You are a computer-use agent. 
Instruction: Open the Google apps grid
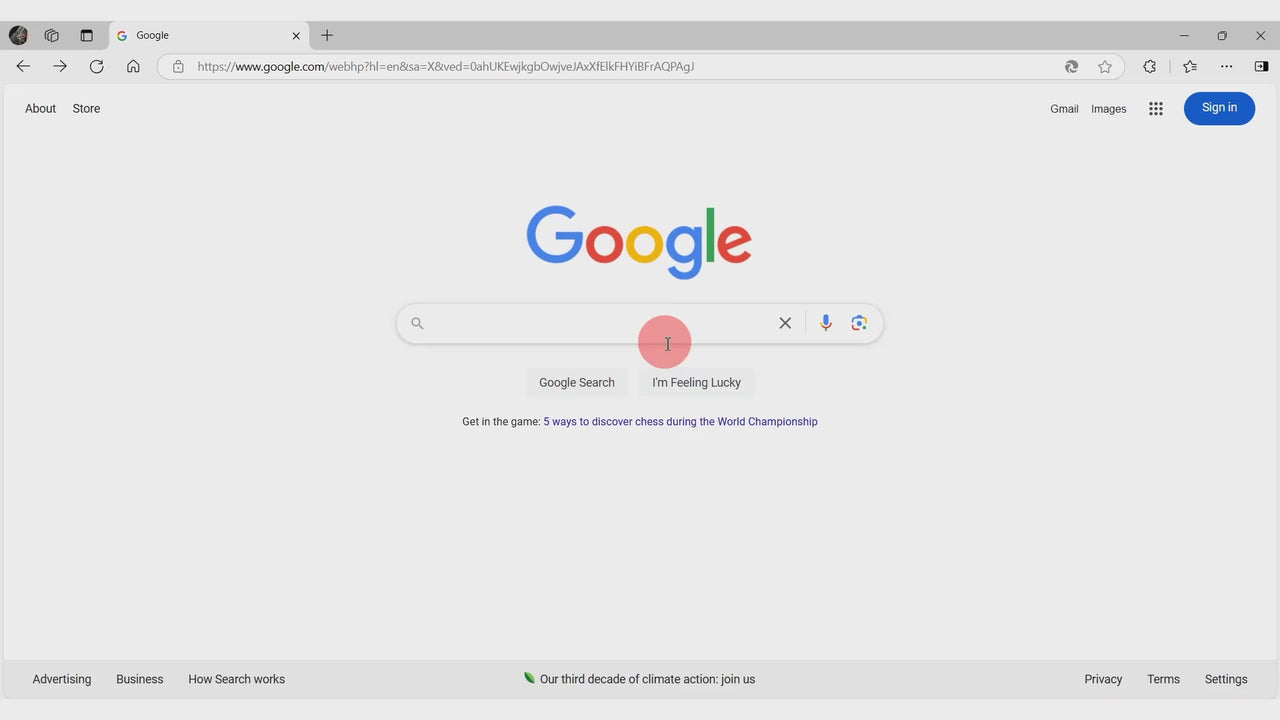1155,109
